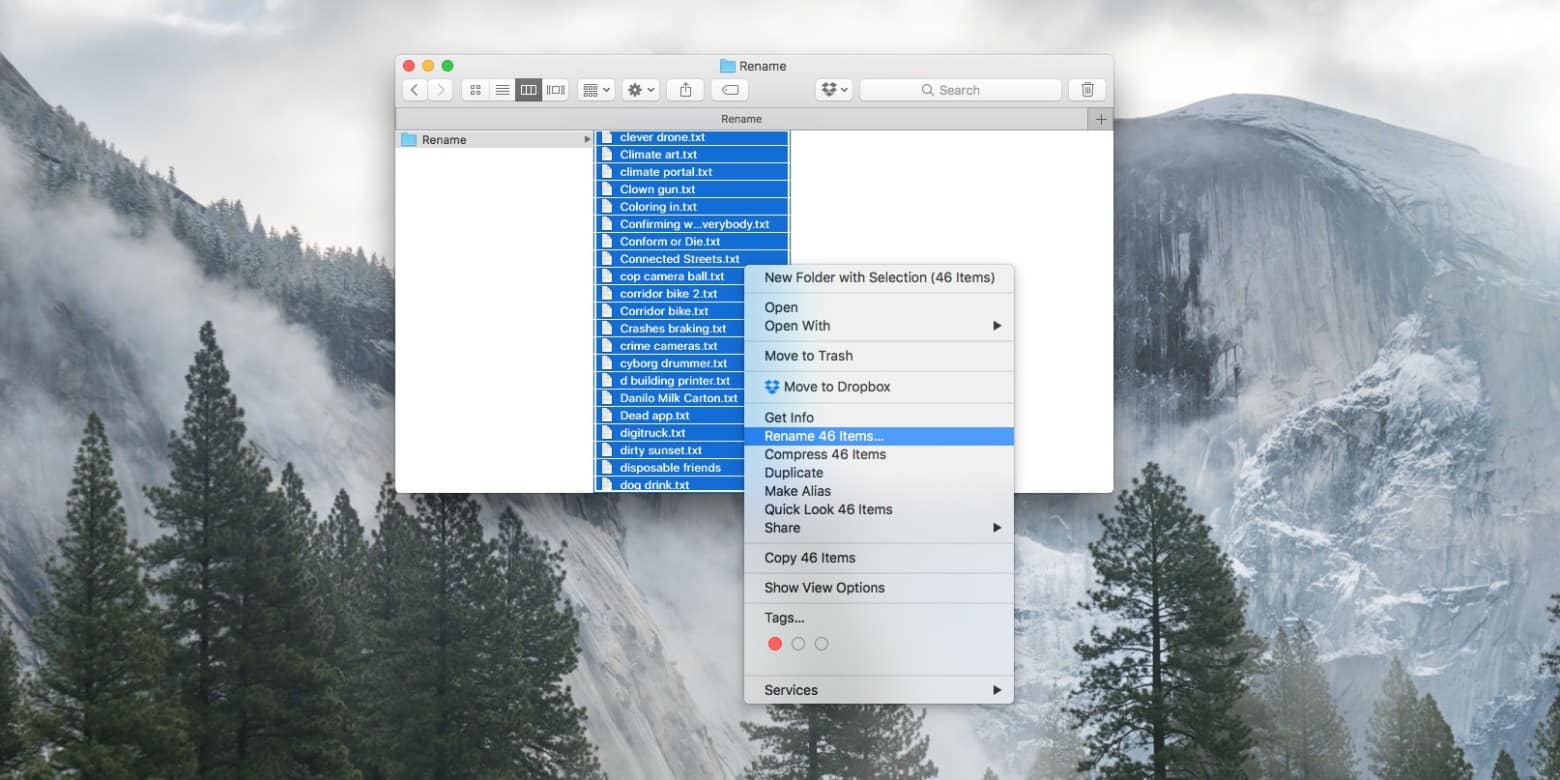Go back with the left arrow button
Screen dimensions: 1560x780
tap(415, 90)
